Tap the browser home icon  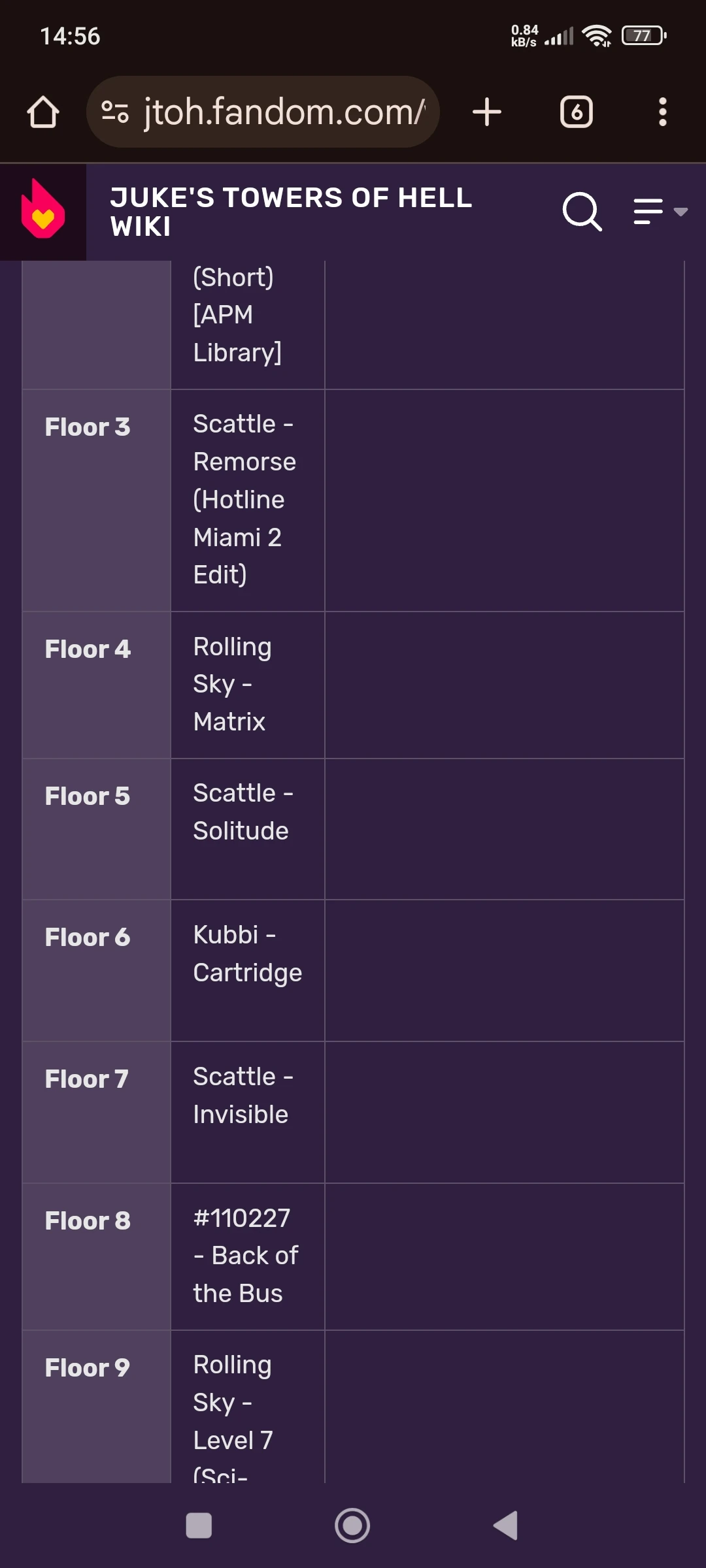[x=43, y=112]
